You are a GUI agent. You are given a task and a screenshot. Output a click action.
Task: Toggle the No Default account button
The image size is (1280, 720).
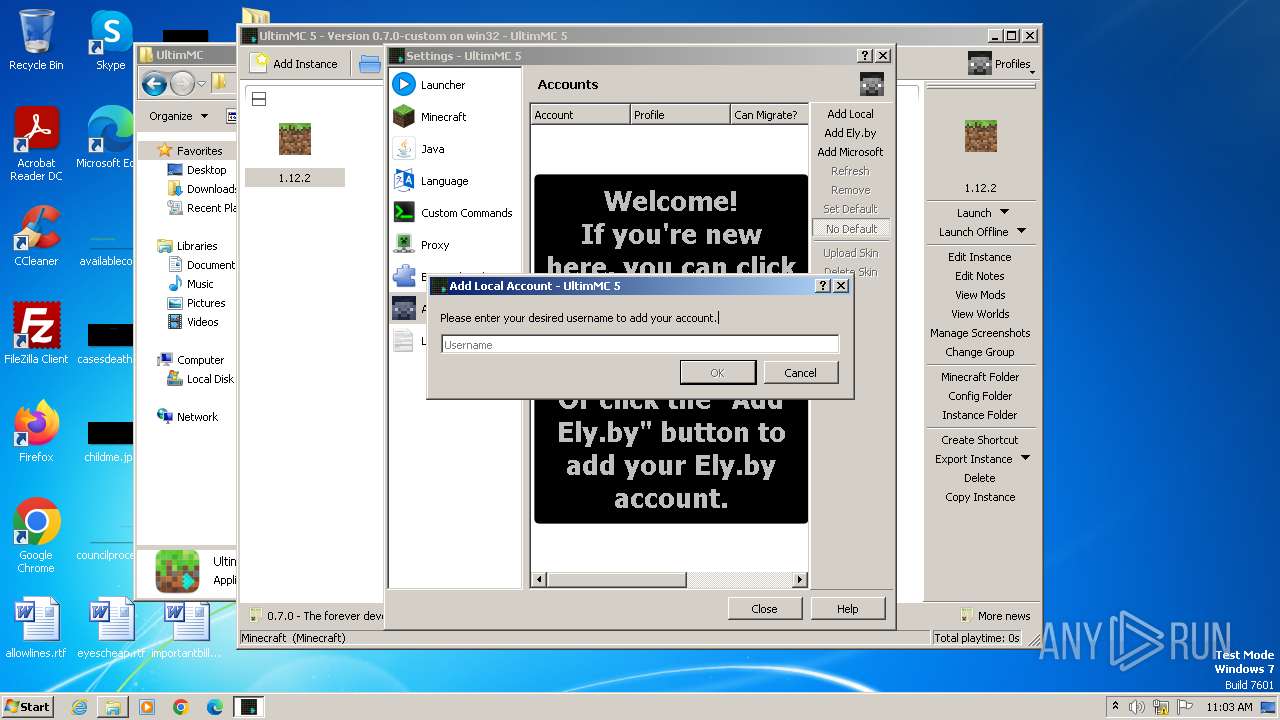(x=851, y=229)
